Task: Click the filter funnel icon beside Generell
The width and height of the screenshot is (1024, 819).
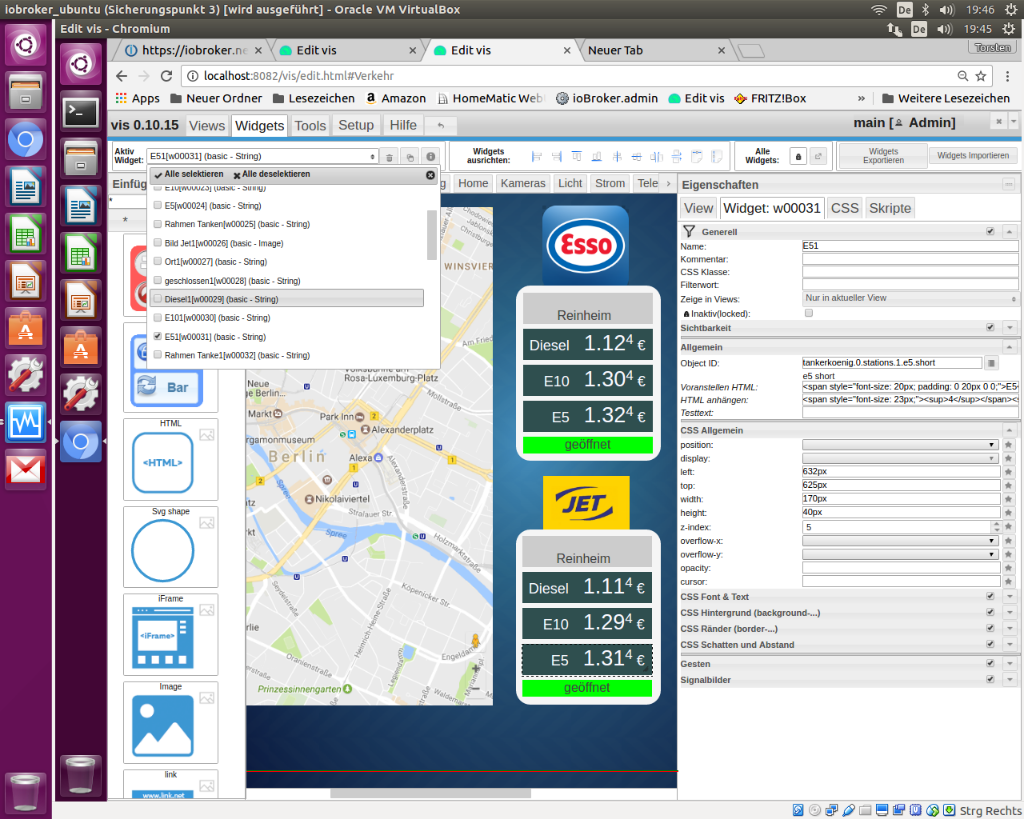Action: 688,231
